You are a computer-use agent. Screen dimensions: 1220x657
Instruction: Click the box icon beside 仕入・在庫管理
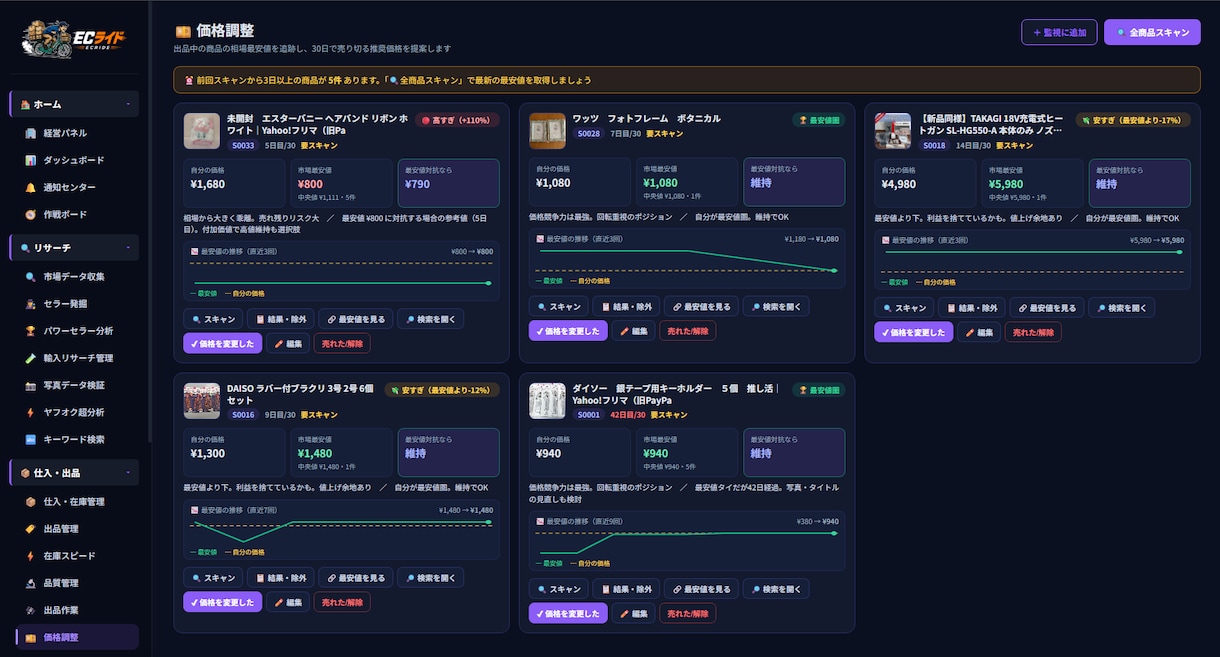point(30,502)
